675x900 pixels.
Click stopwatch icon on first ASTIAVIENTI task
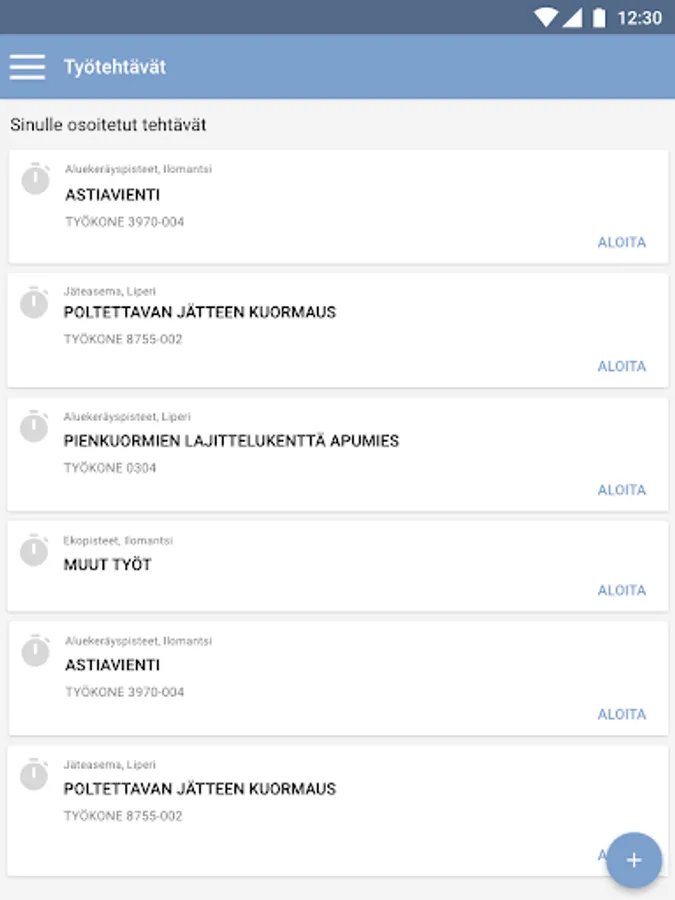pyautogui.click(x=36, y=179)
